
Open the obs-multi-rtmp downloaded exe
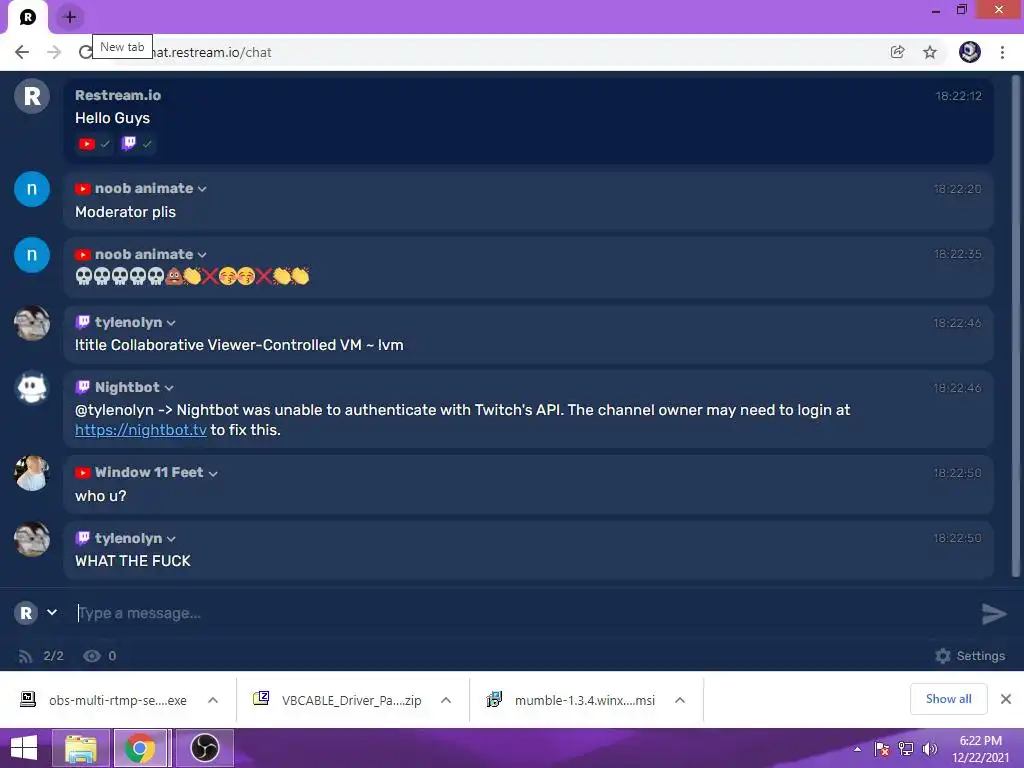point(104,700)
